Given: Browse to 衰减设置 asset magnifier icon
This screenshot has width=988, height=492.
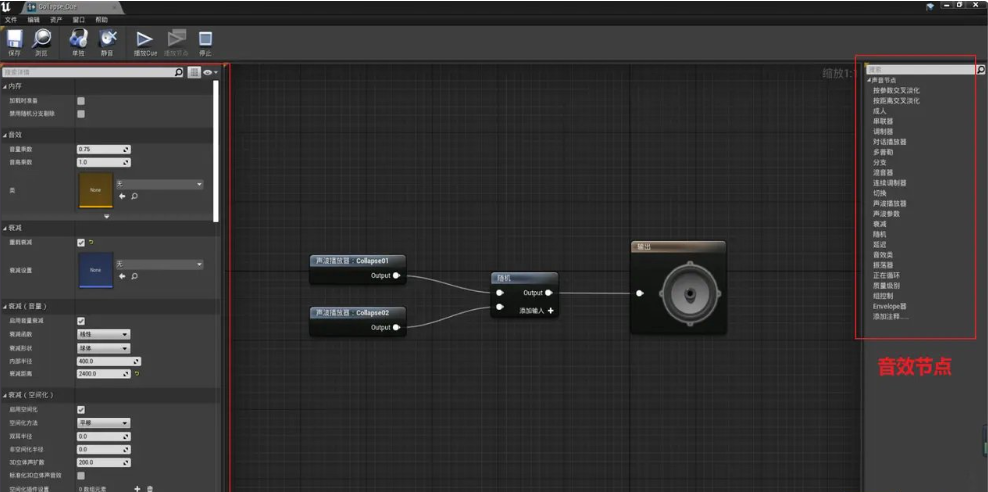Looking at the screenshot, I should click(134, 276).
